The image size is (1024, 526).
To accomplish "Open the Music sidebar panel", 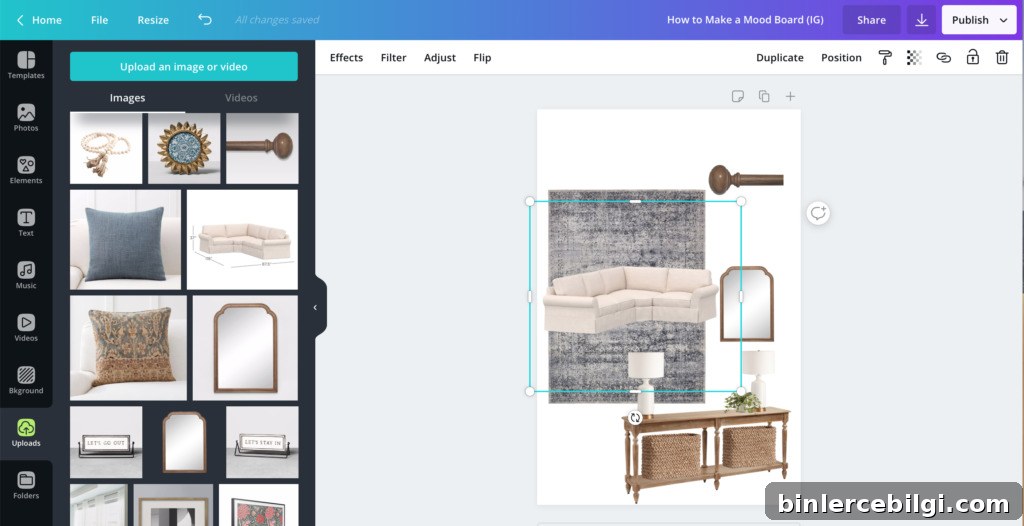I will click(26, 275).
